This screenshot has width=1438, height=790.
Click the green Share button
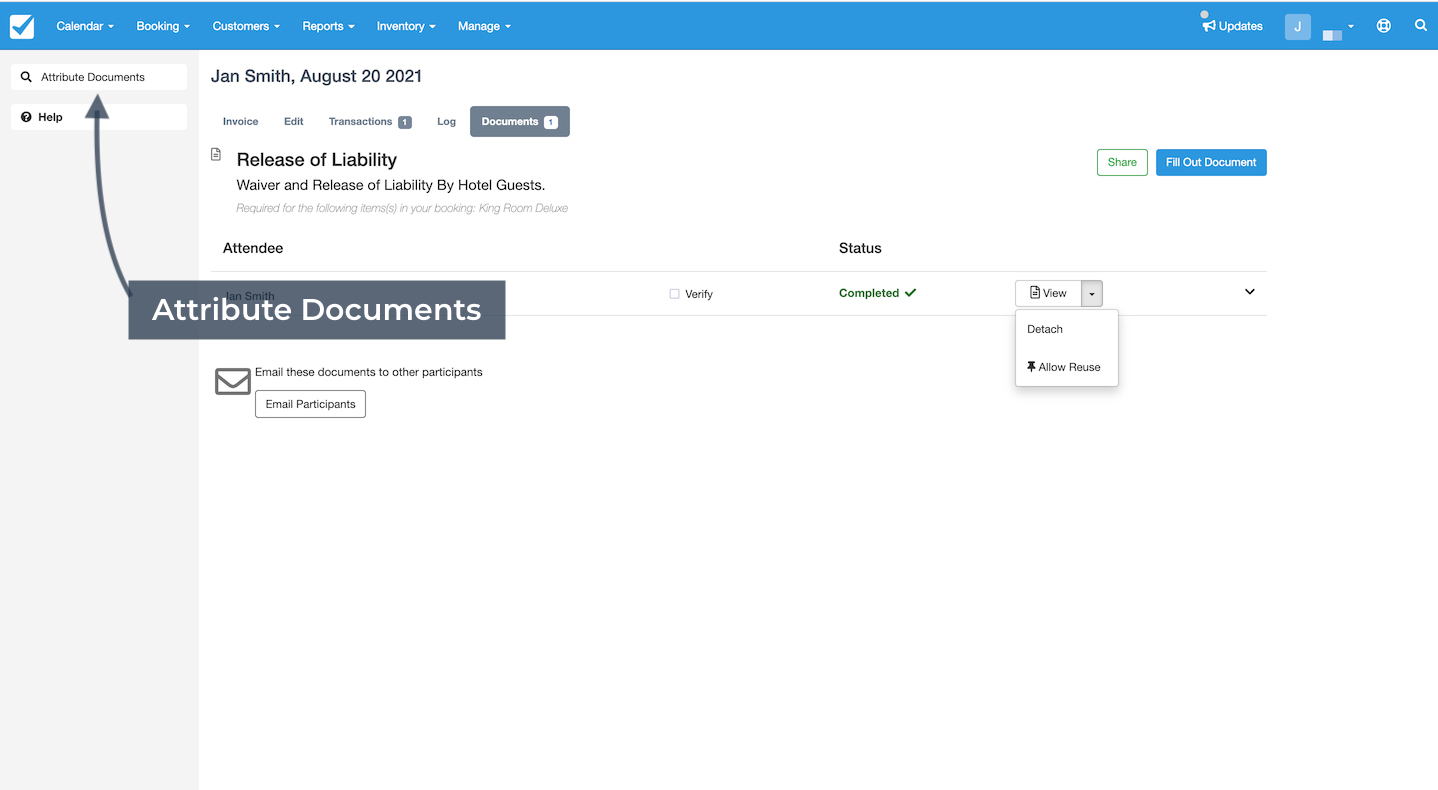(1122, 162)
